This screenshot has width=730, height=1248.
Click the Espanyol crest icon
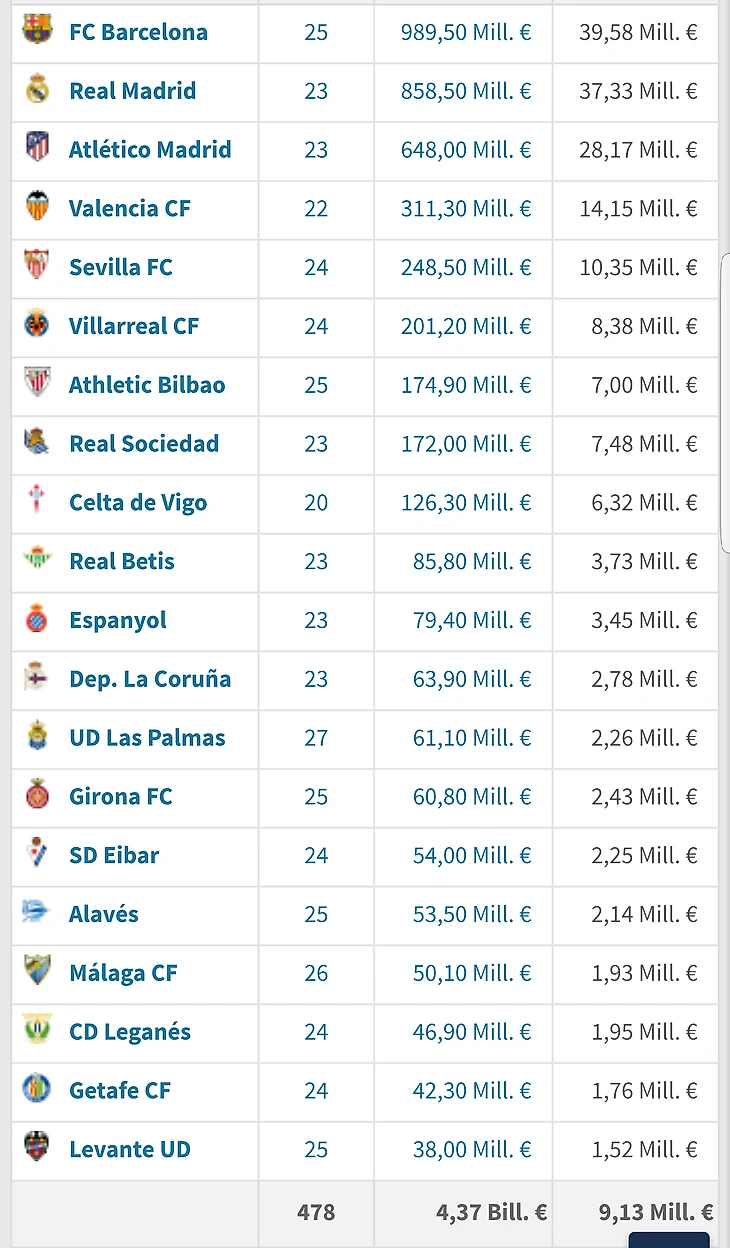(x=37, y=619)
